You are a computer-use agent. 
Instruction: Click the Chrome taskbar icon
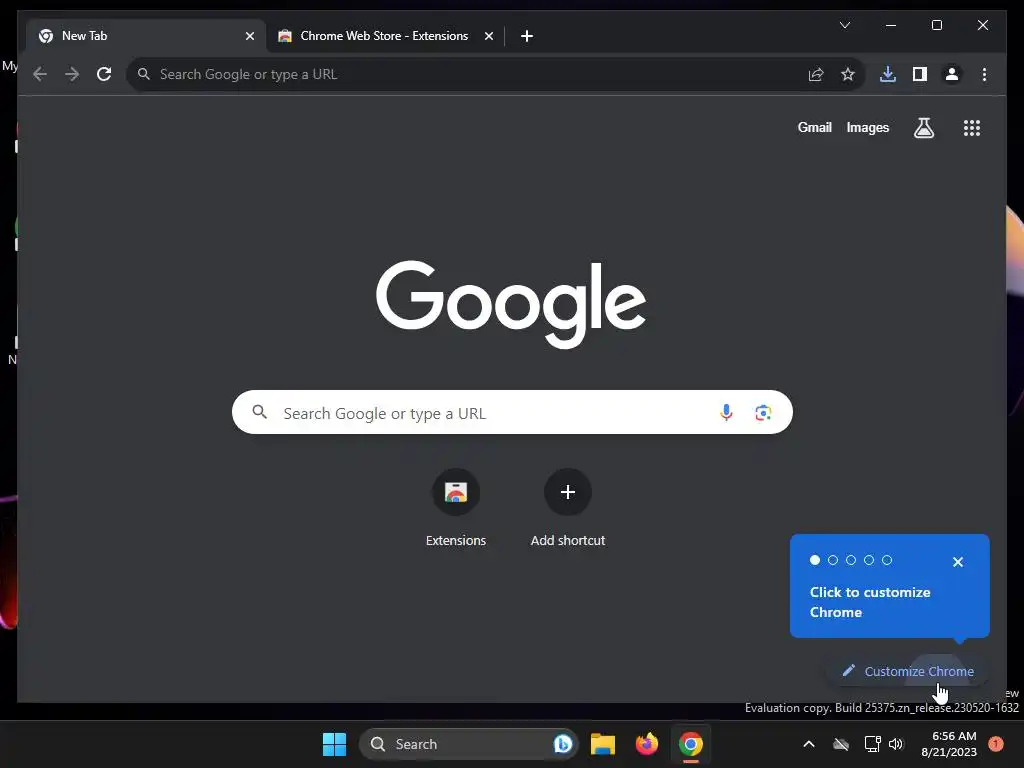(690, 744)
